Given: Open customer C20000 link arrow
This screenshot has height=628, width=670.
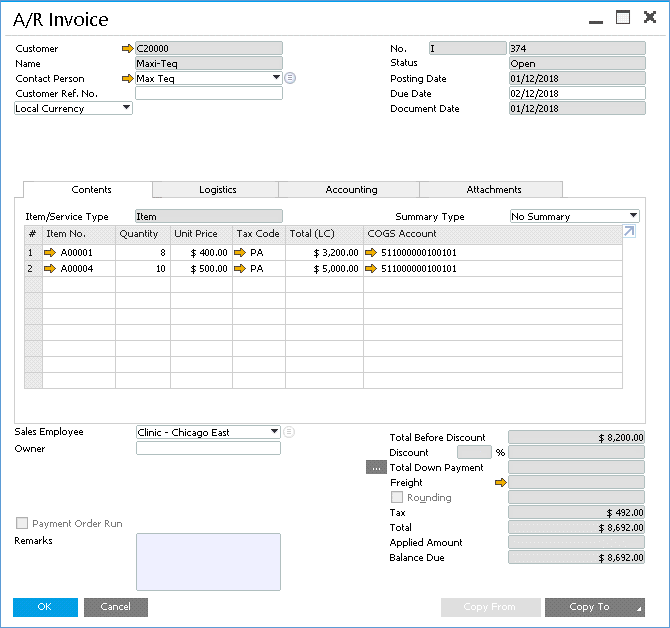Looking at the screenshot, I should click(x=127, y=49).
